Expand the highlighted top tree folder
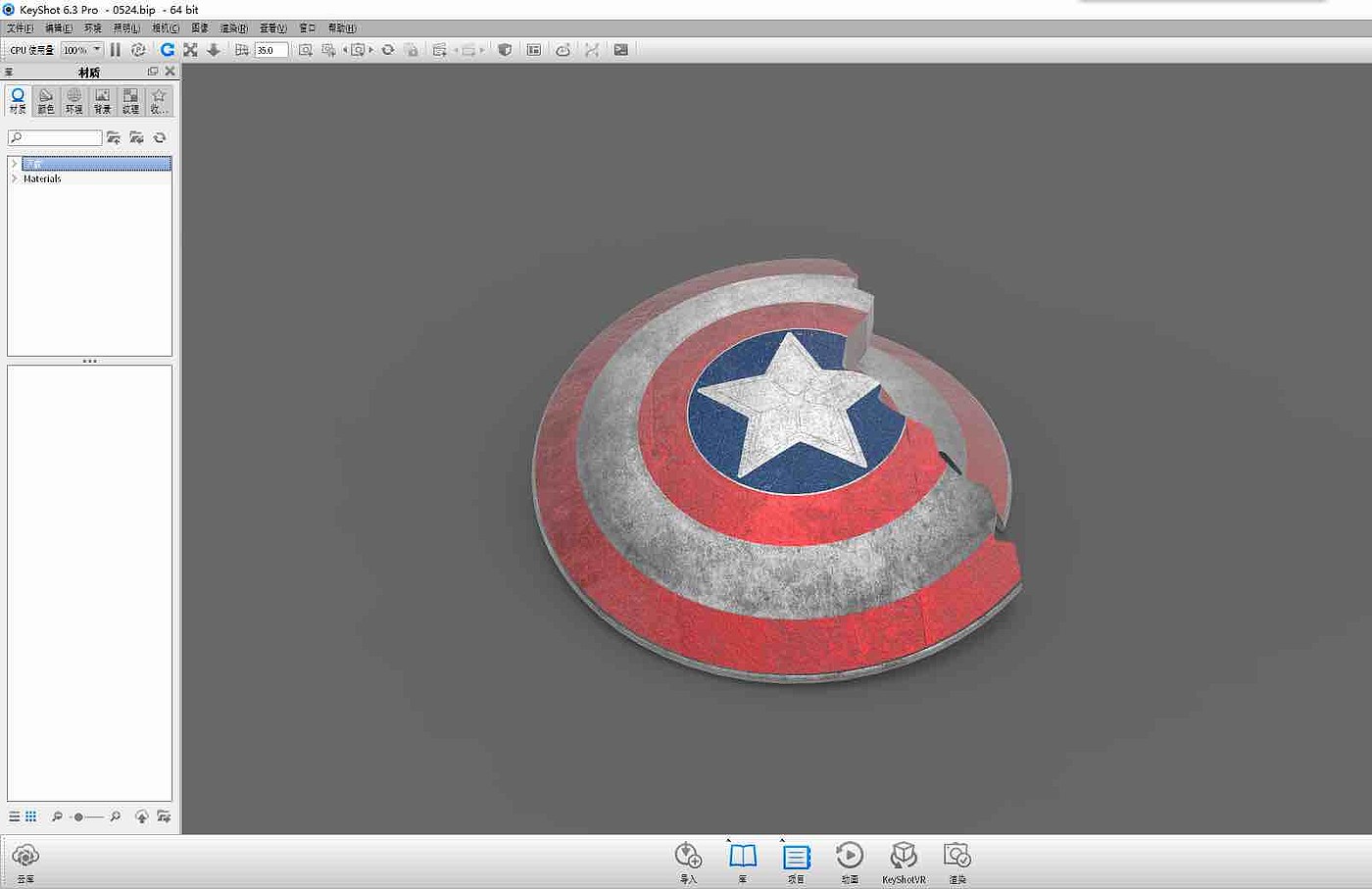The width and height of the screenshot is (1372, 889). [14, 164]
